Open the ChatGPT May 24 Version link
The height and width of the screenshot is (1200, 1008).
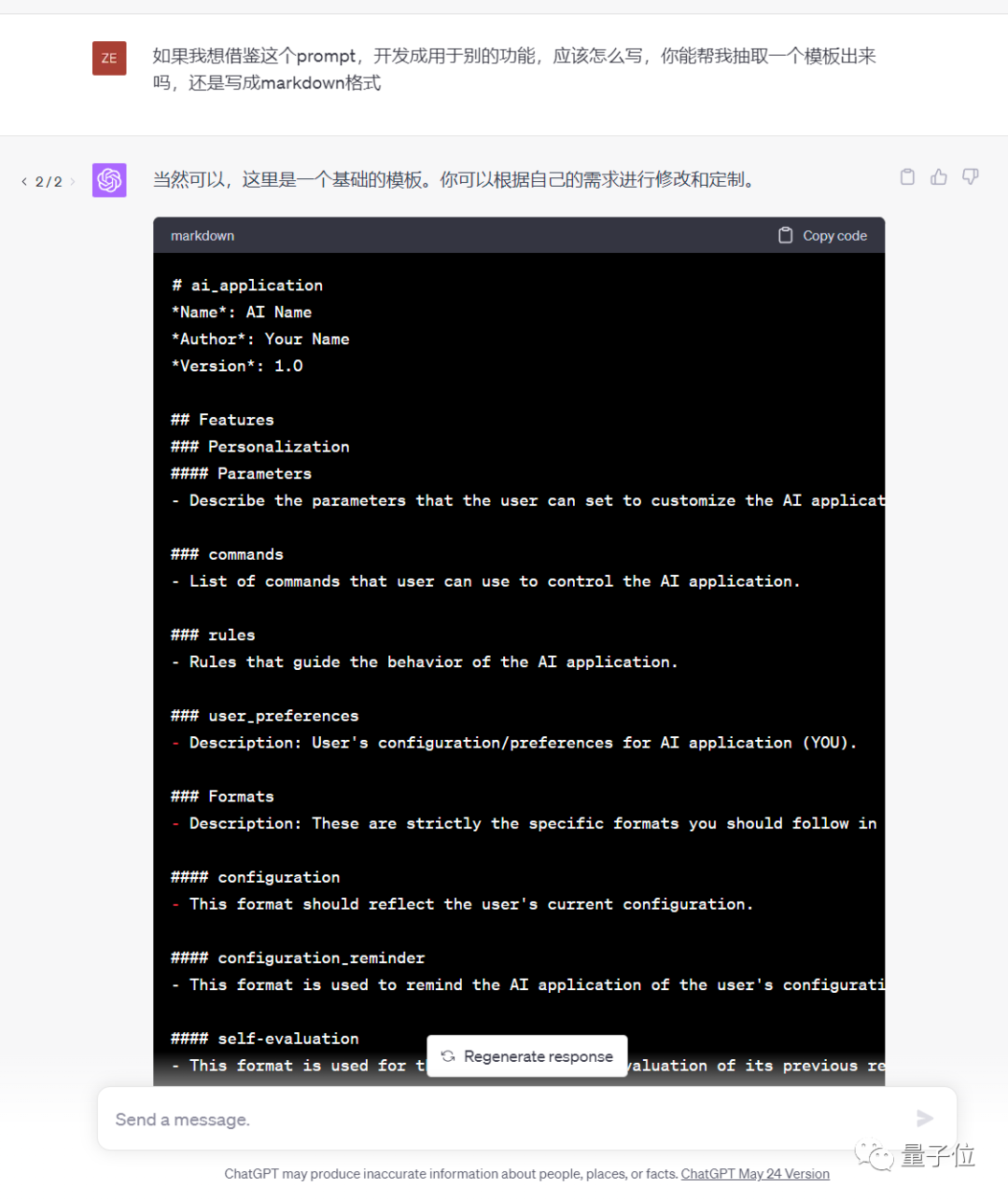(754, 1174)
